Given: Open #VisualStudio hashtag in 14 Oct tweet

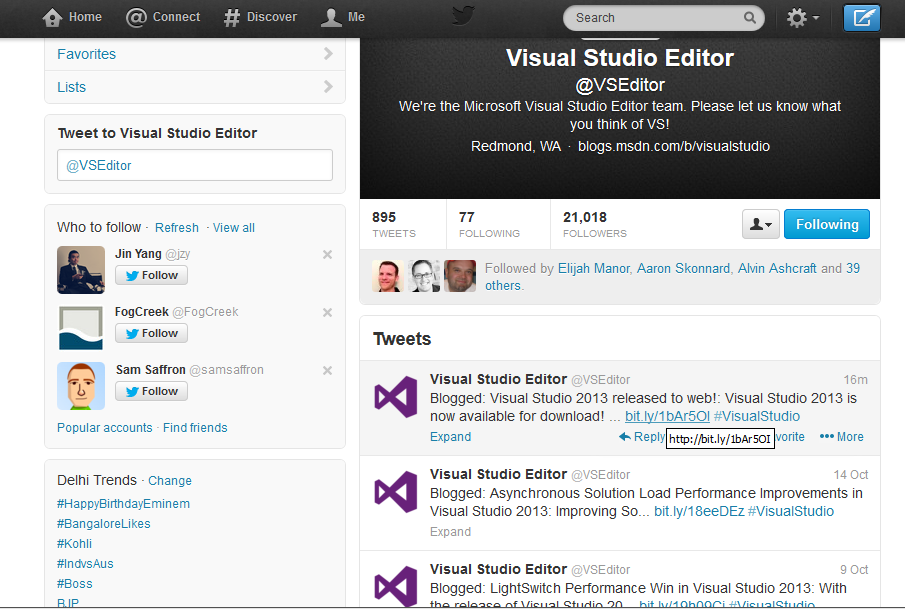Looking at the screenshot, I should pyautogui.click(x=791, y=511).
